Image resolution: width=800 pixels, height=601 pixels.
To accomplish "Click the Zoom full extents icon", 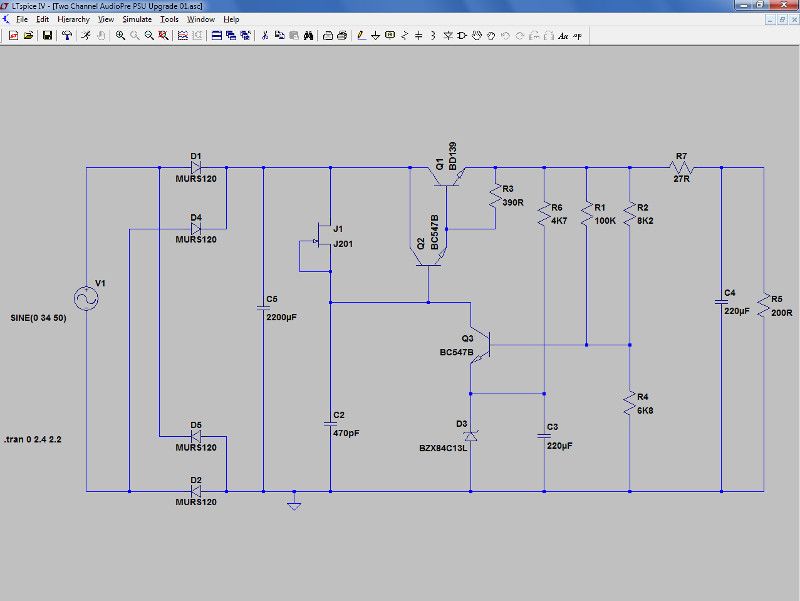I will tap(163, 36).
